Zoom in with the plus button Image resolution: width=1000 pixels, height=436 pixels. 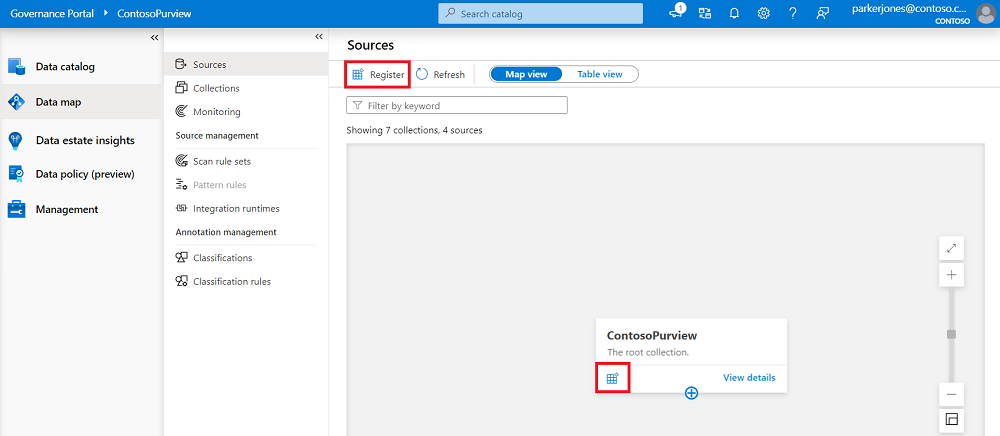[x=951, y=275]
